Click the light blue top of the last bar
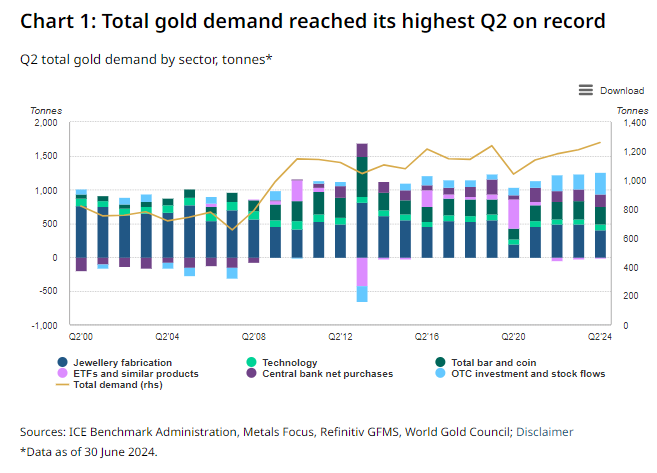 [600, 183]
